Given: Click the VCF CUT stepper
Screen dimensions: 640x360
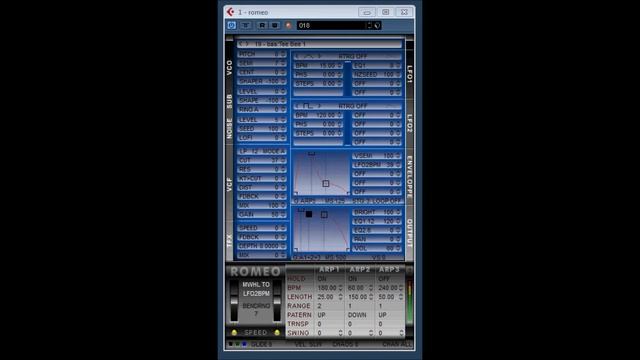Looking at the screenshot, I should pyautogui.click(x=282, y=160).
